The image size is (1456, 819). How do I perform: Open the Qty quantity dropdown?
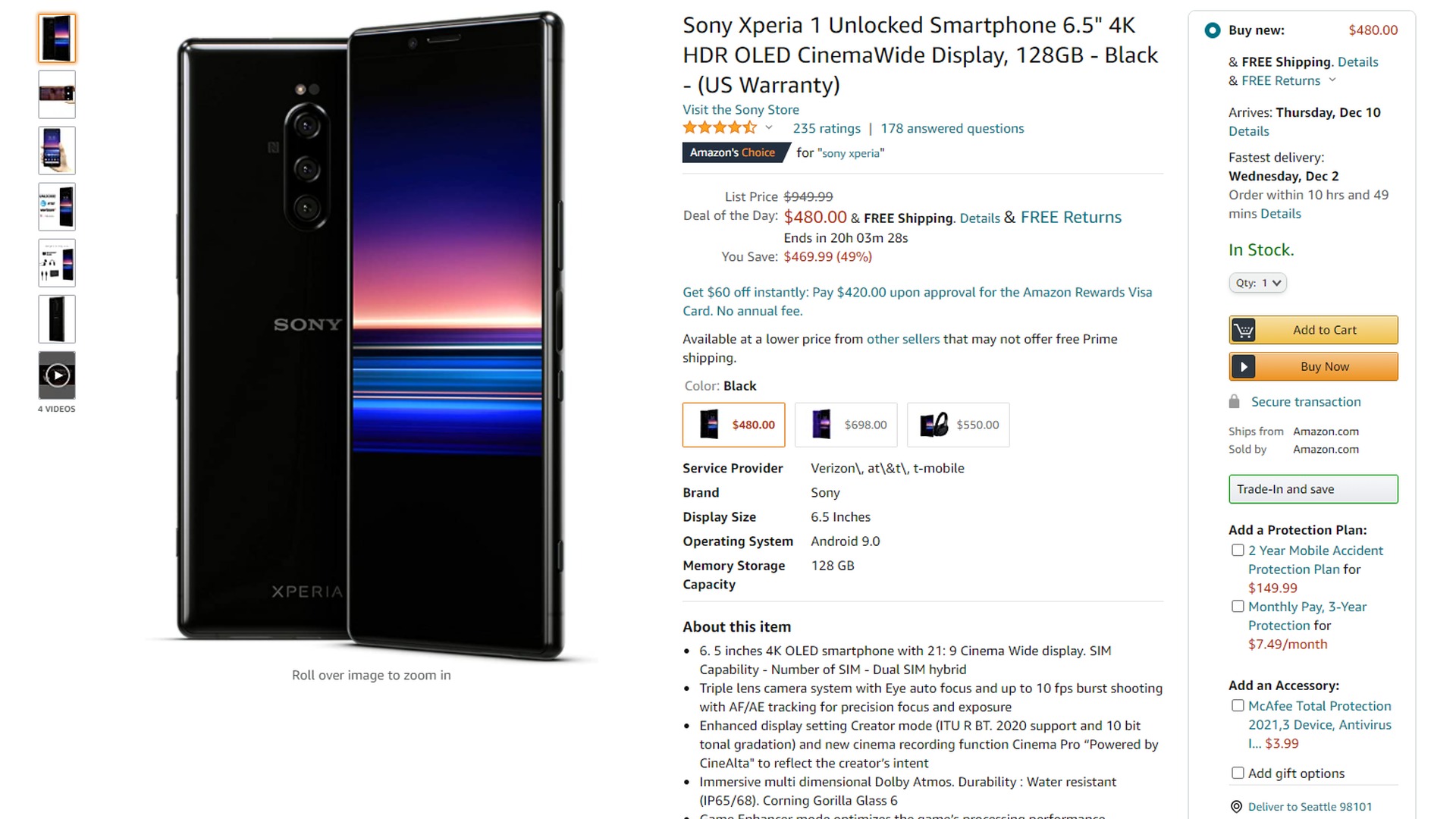click(1258, 283)
